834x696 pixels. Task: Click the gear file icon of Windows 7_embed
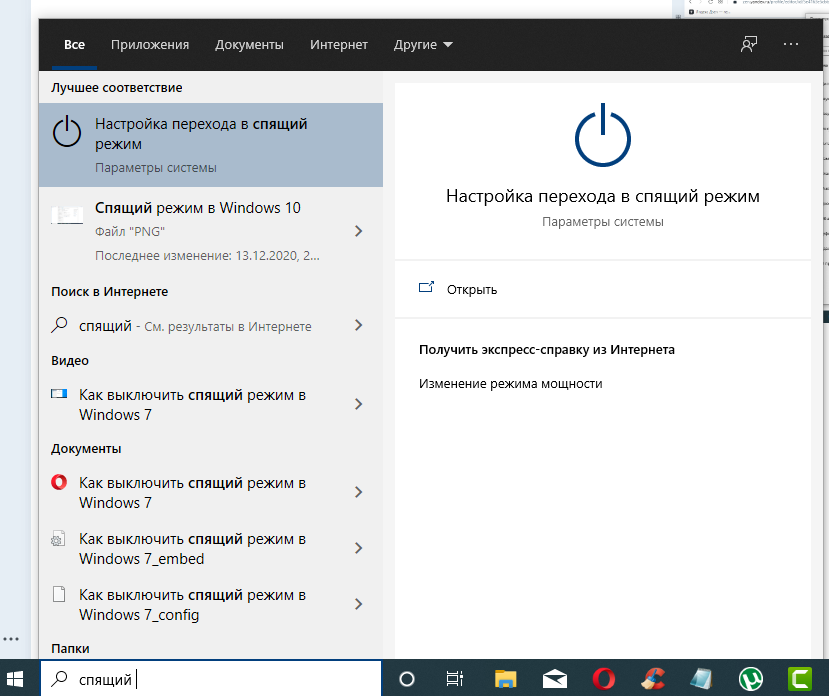point(58,539)
